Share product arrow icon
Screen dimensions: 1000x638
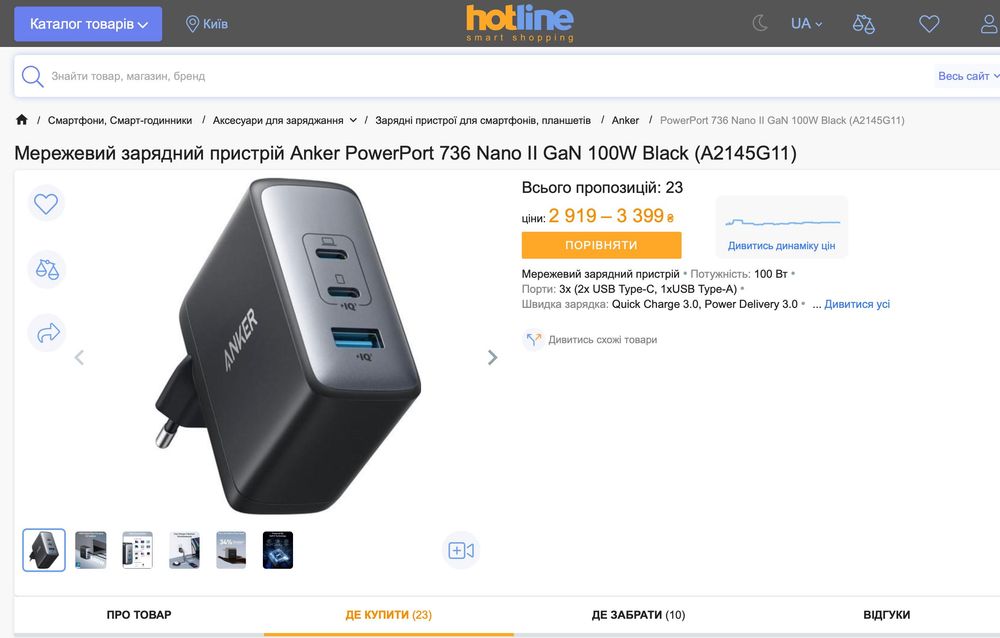tap(47, 332)
